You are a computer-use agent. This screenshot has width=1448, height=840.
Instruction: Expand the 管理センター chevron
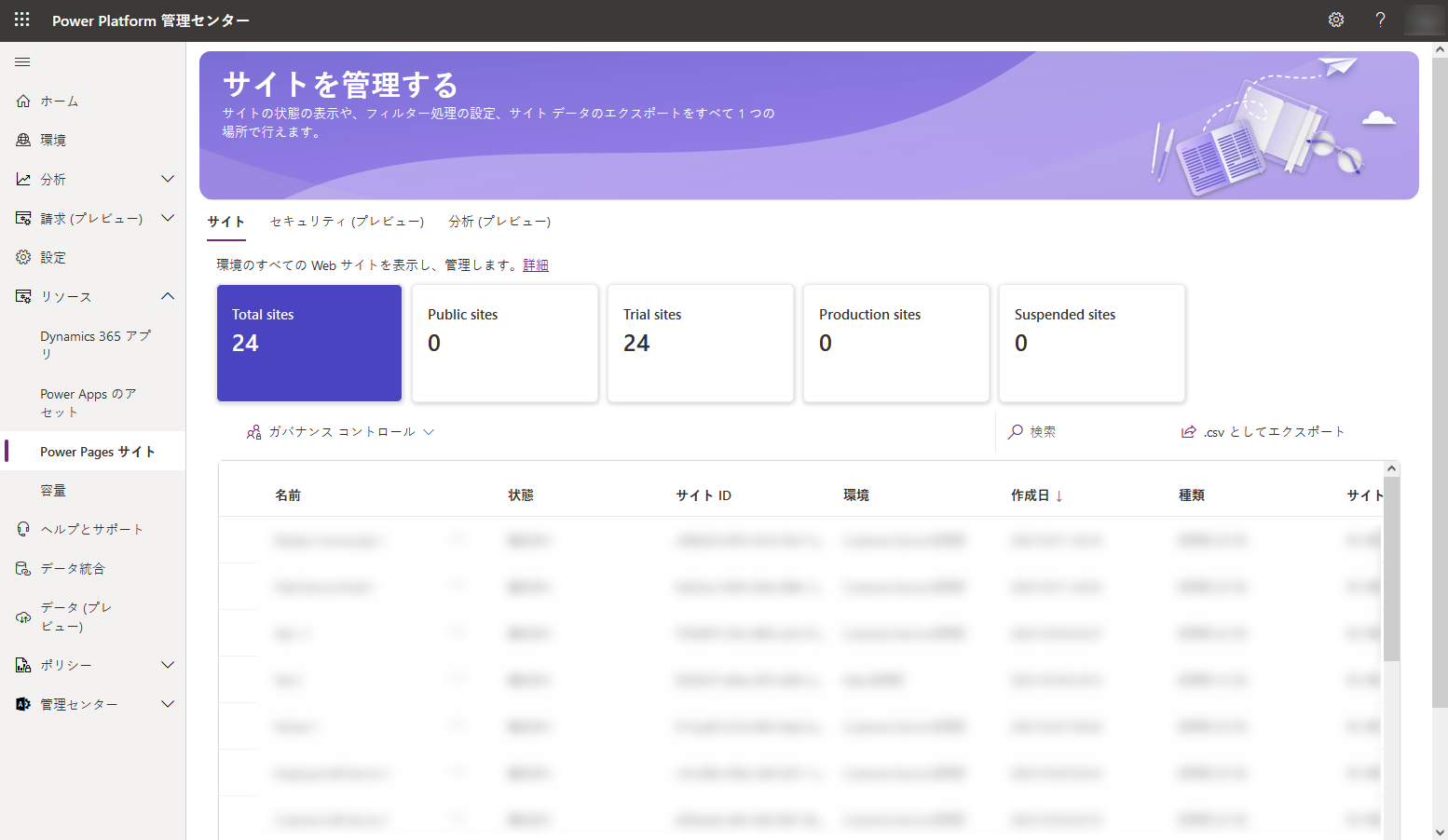coord(168,704)
